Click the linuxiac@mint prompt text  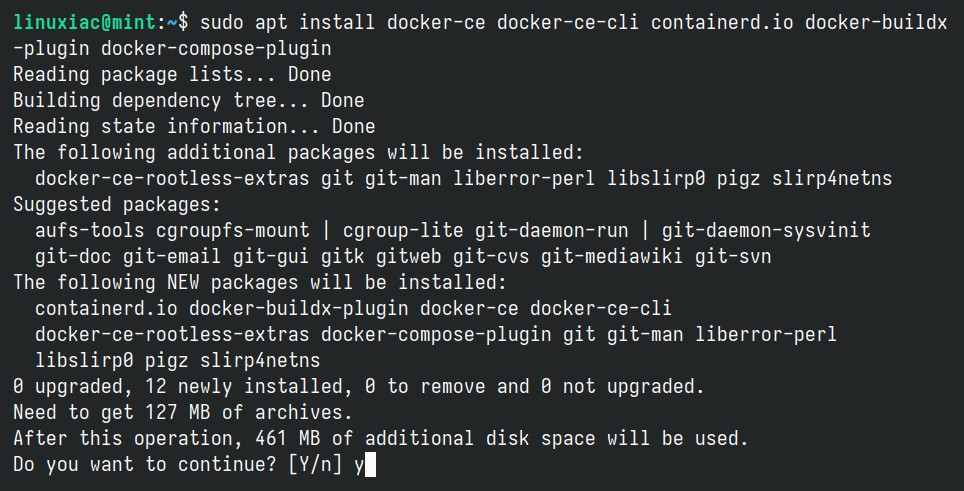point(85,23)
